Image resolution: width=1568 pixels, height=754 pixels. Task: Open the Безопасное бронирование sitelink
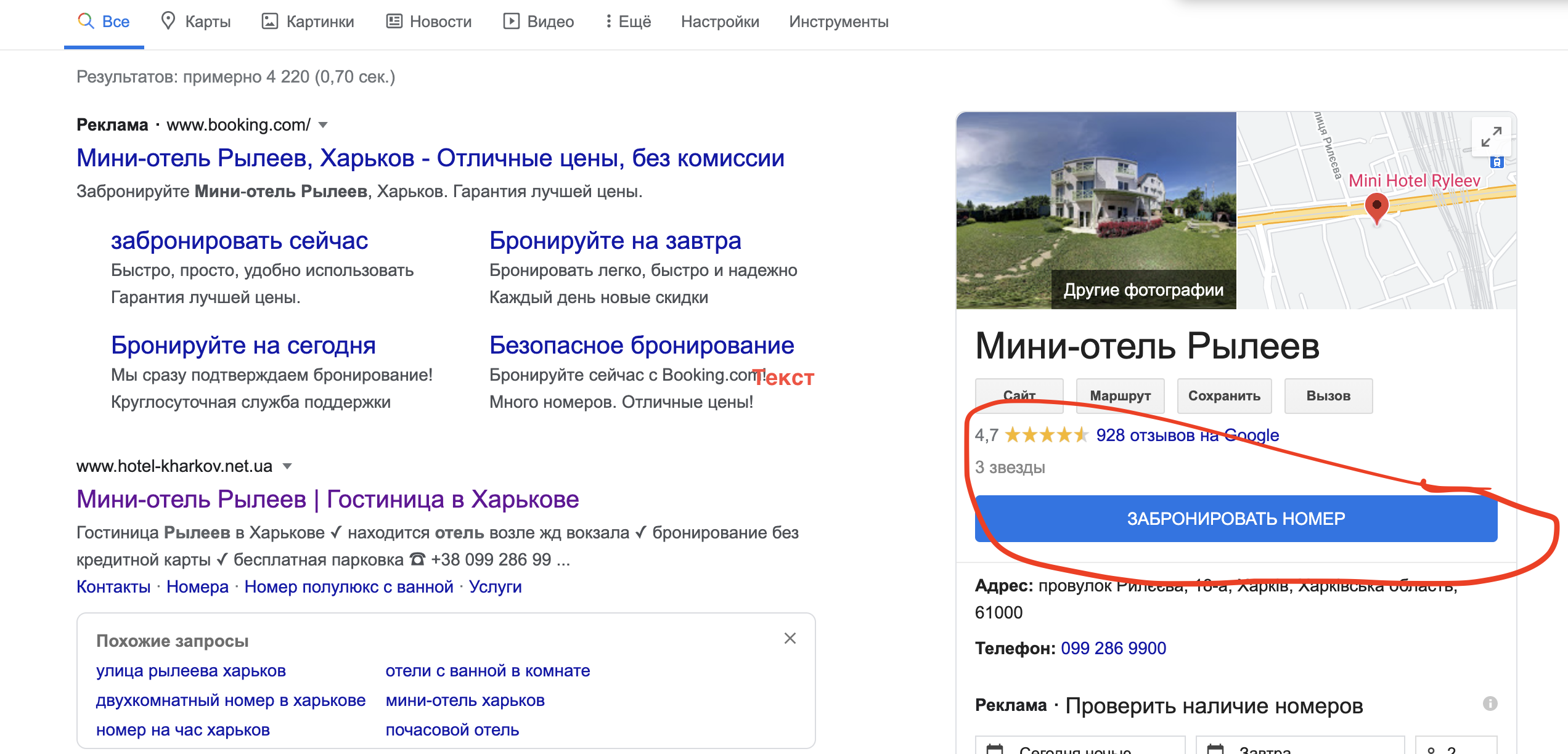642,346
